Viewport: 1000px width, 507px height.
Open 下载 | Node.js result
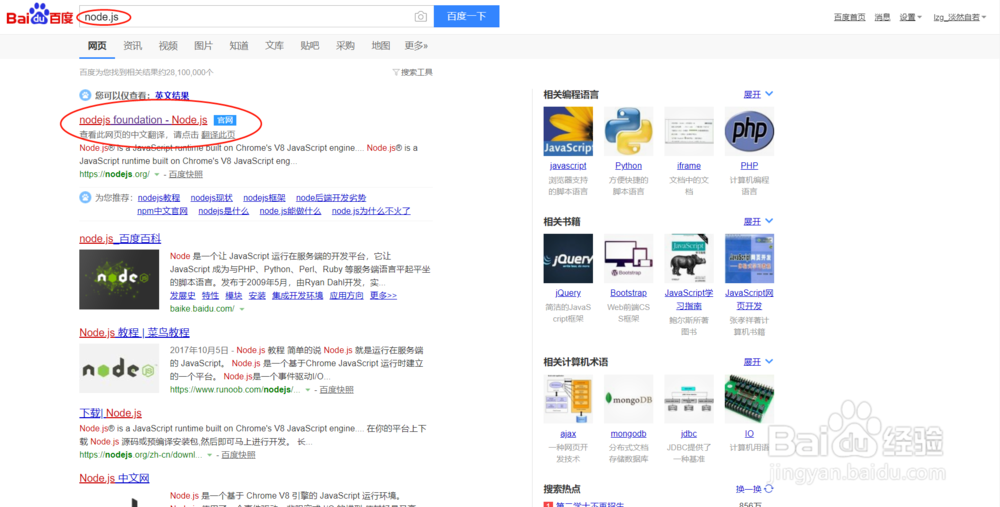(110, 413)
